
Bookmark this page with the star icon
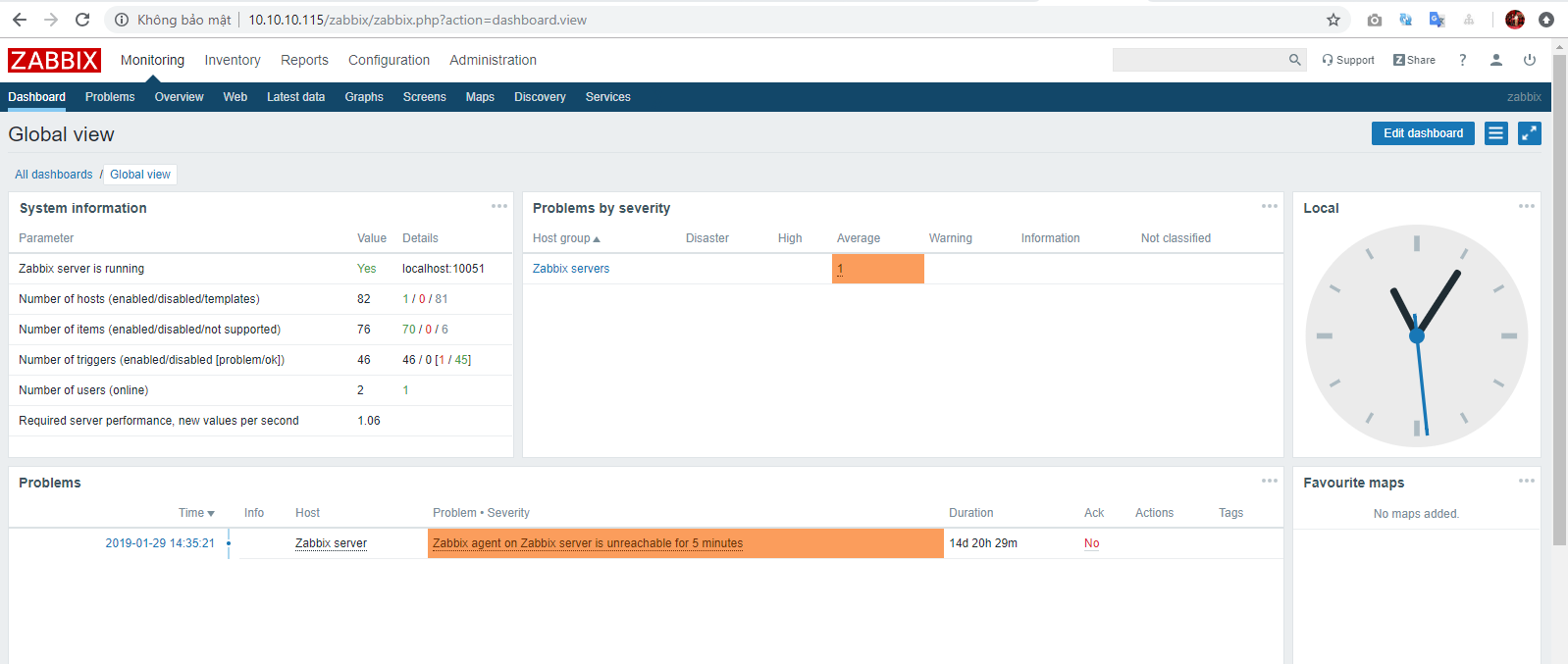coord(1333,20)
